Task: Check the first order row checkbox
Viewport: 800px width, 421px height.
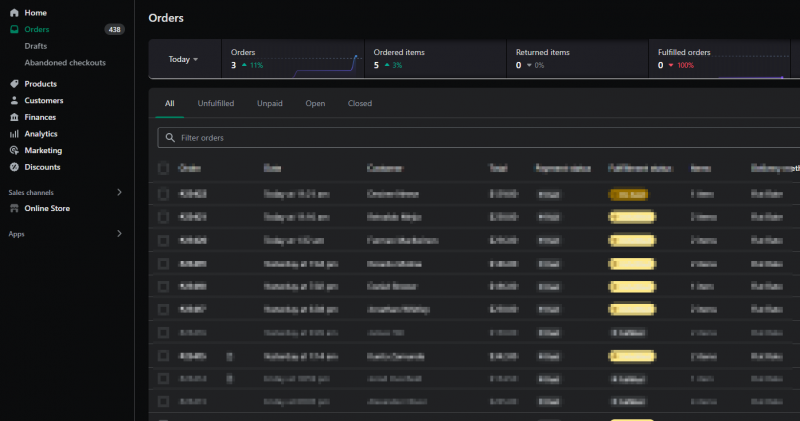Action: click(164, 193)
